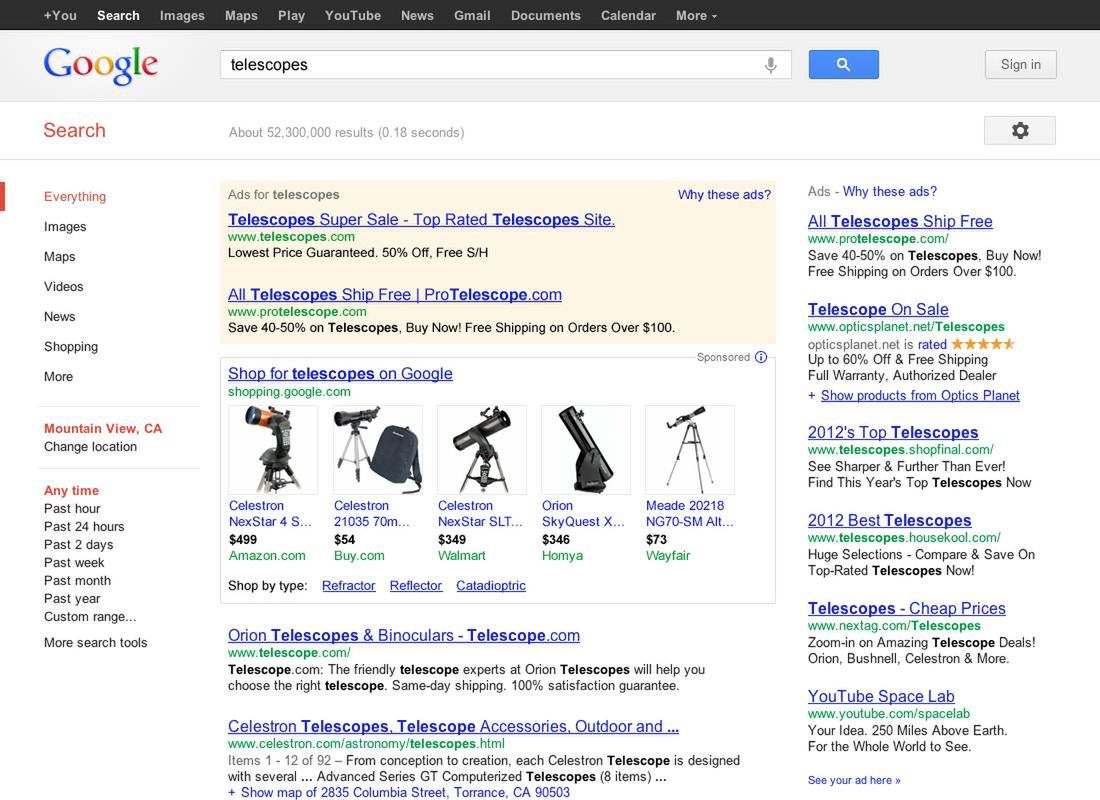Open Documents in the top bar
The image size is (1100, 800).
pos(546,15)
